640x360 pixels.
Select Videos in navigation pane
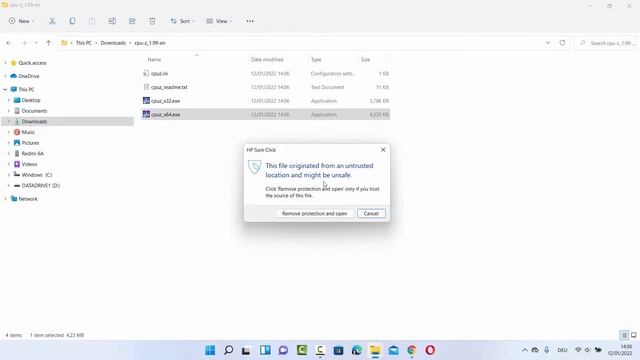coord(29,164)
